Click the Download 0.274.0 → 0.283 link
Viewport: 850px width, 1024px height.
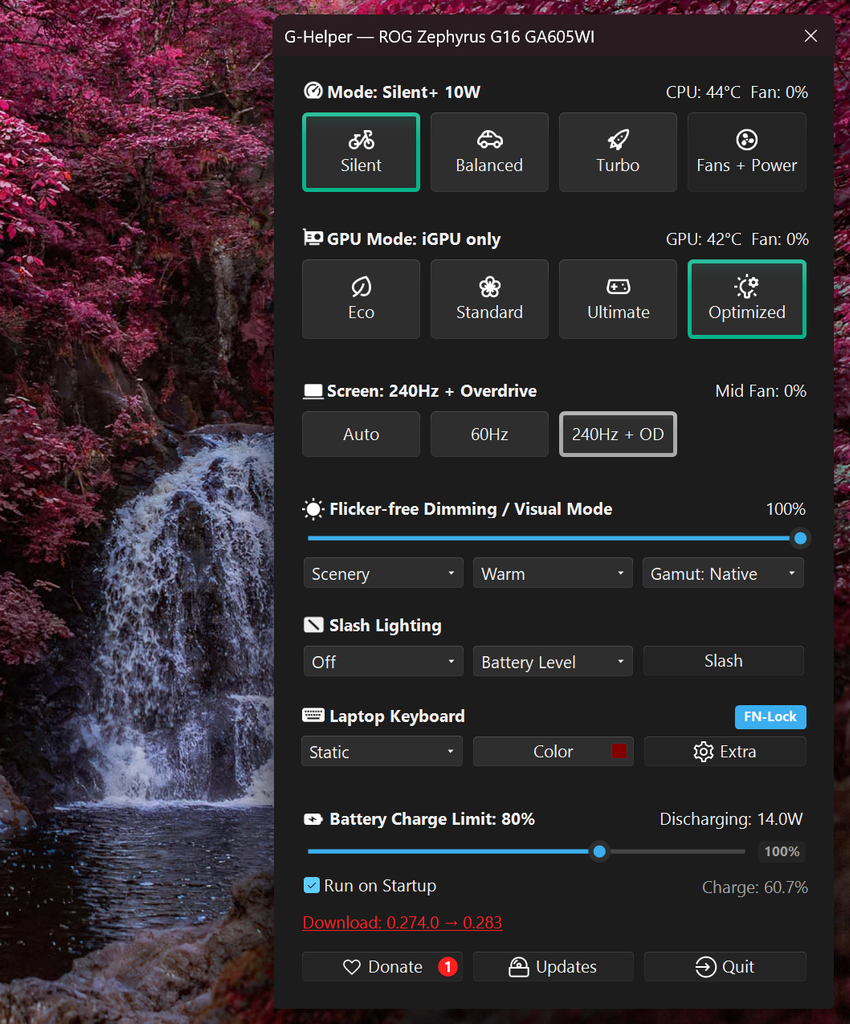tap(402, 922)
